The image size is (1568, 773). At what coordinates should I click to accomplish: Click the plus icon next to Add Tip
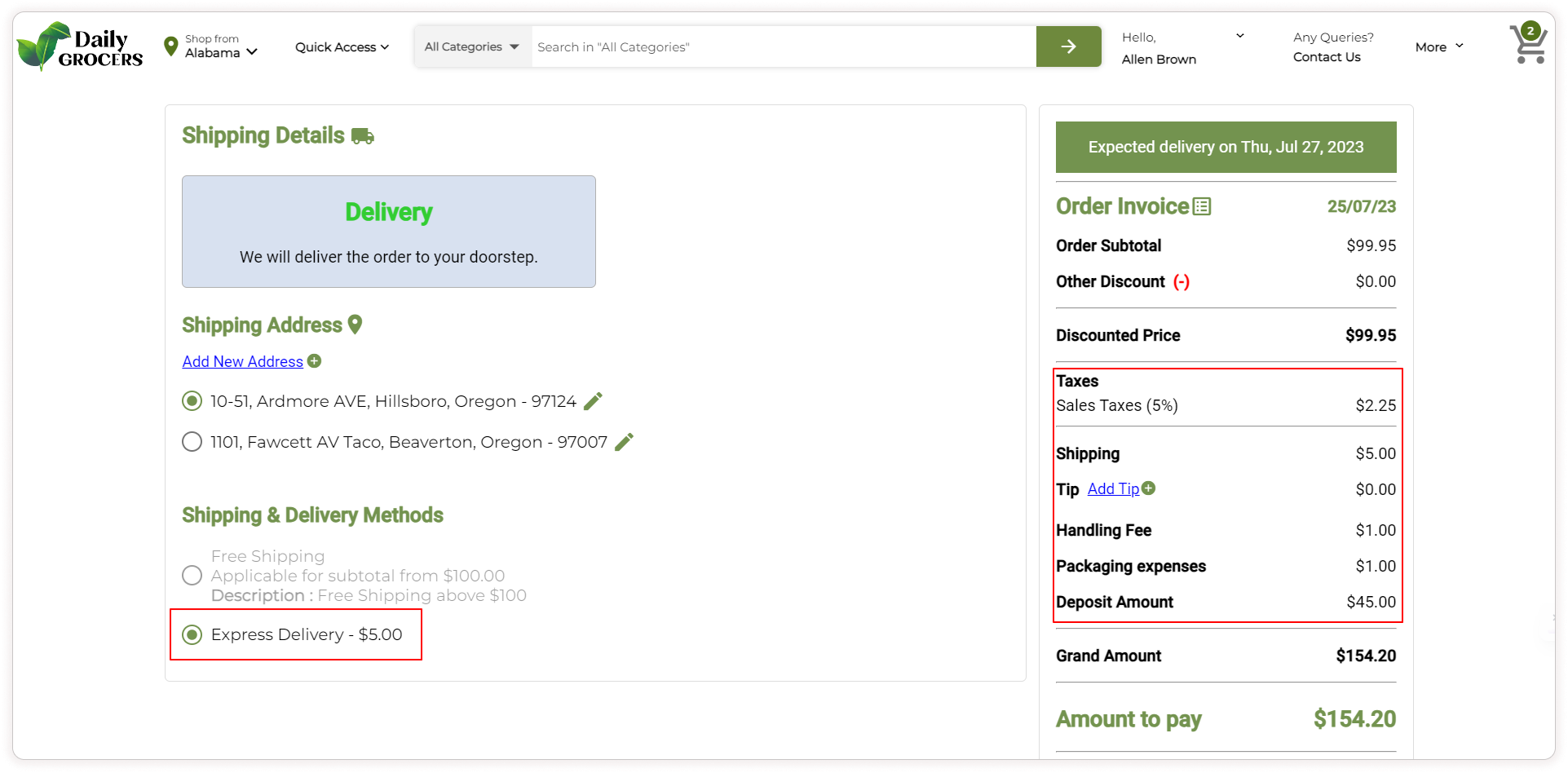click(x=1149, y=488)
